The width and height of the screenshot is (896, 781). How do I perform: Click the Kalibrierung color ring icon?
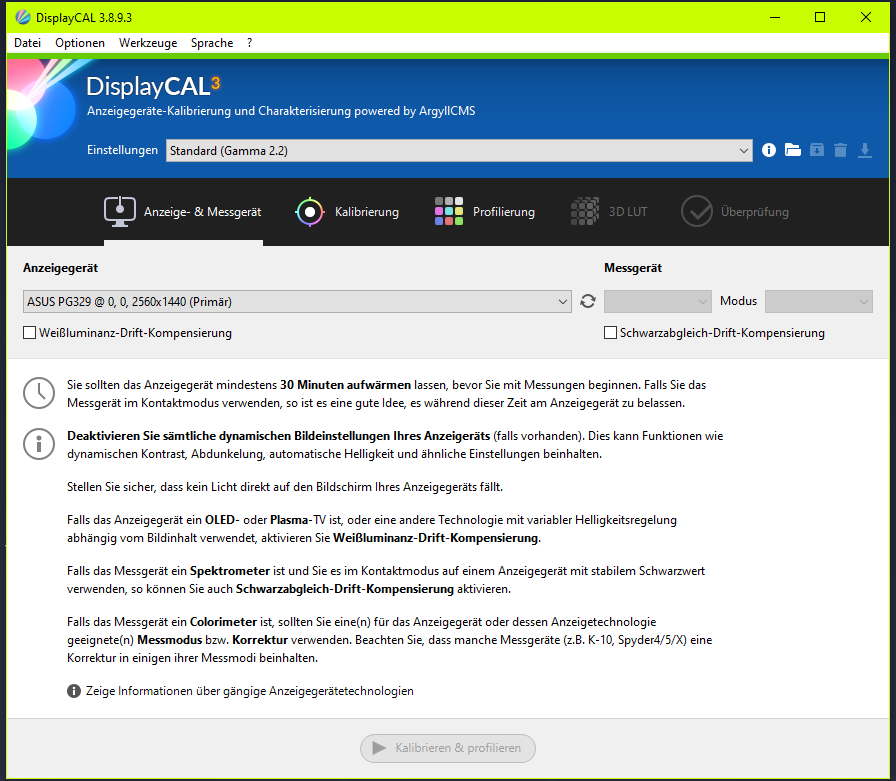310,212
